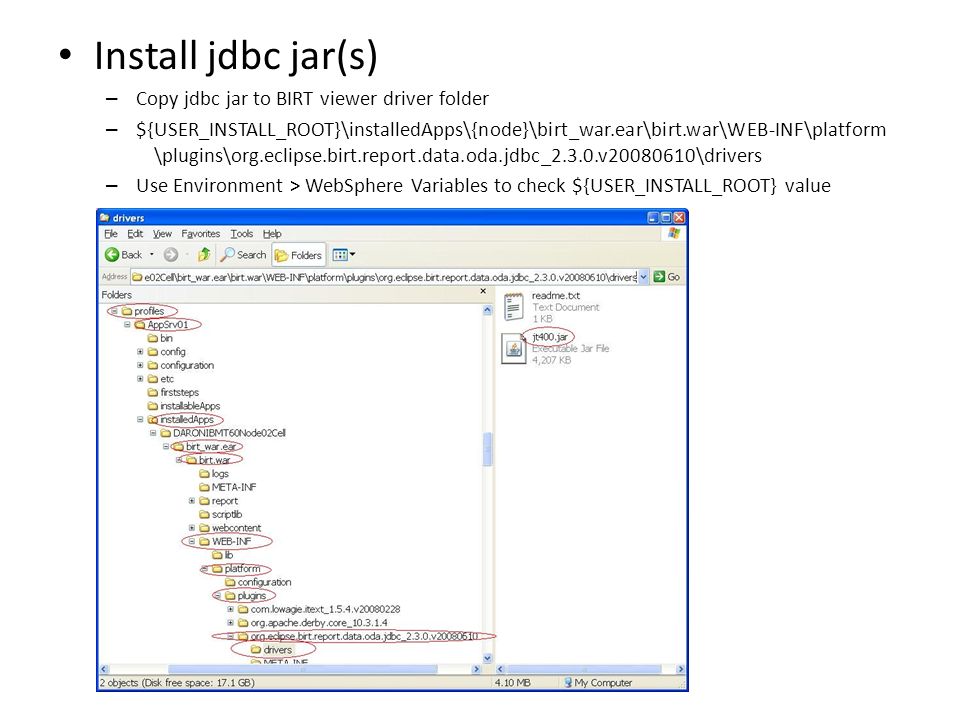Select the scriptlib folder
Screen dimensions: 960x720
pos(220,514)
